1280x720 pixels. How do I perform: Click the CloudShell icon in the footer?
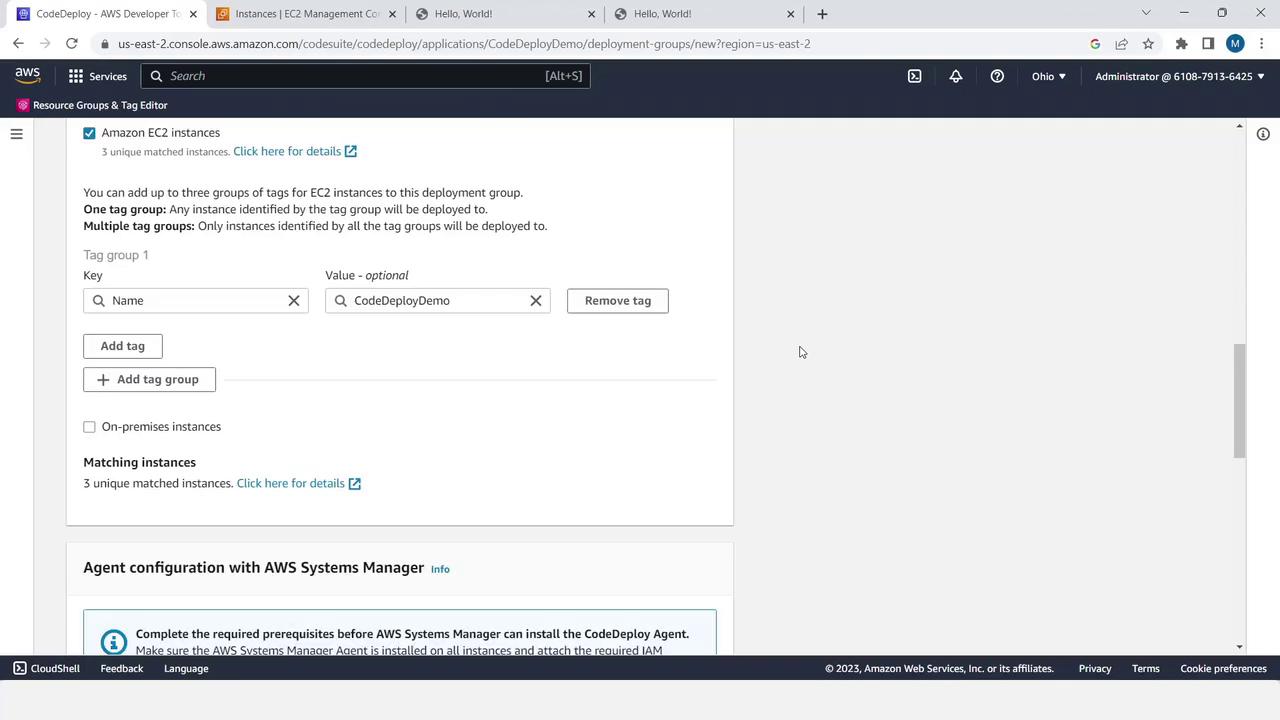(20, 669)
